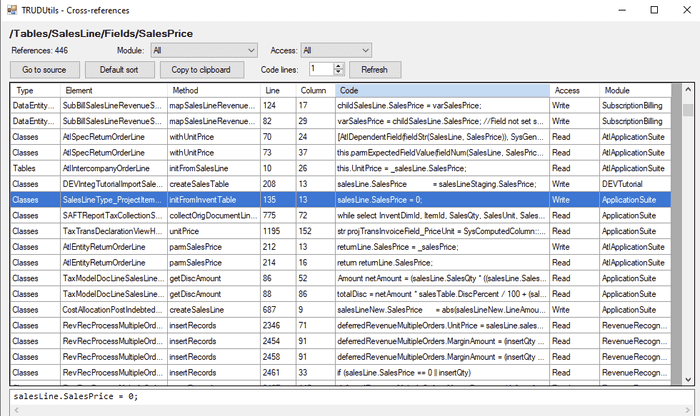Click Copy to clipboard button

200,70
